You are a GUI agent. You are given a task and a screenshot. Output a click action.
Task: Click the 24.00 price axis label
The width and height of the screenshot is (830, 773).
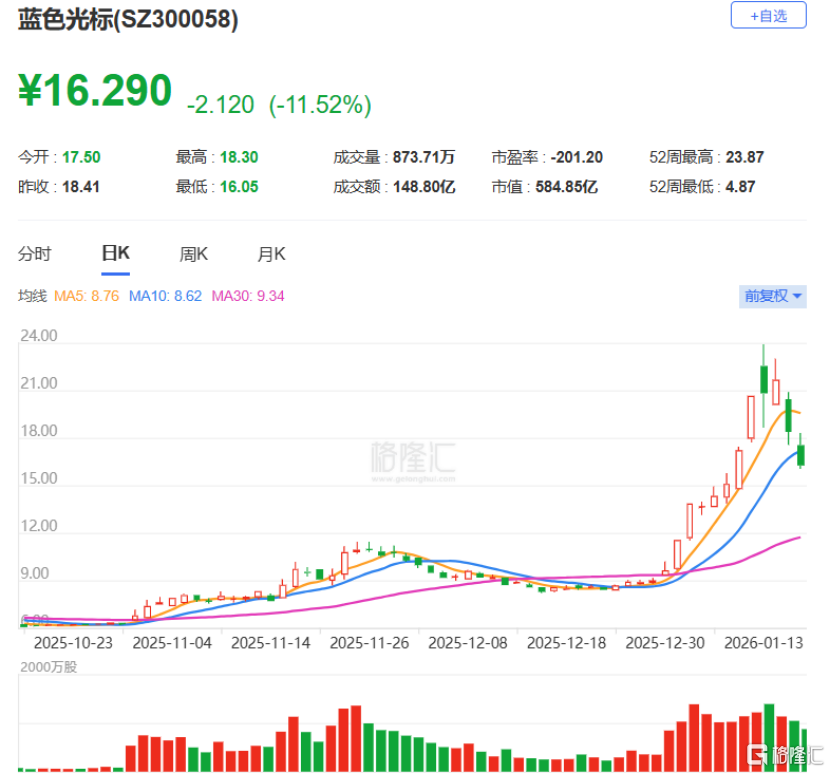(38, 335)
